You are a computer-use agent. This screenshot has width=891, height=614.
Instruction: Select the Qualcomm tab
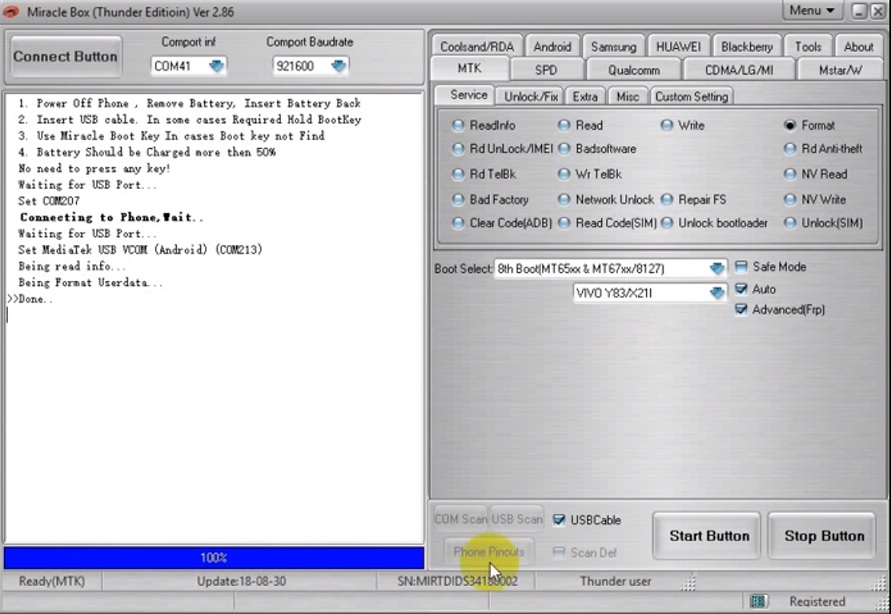634,70
